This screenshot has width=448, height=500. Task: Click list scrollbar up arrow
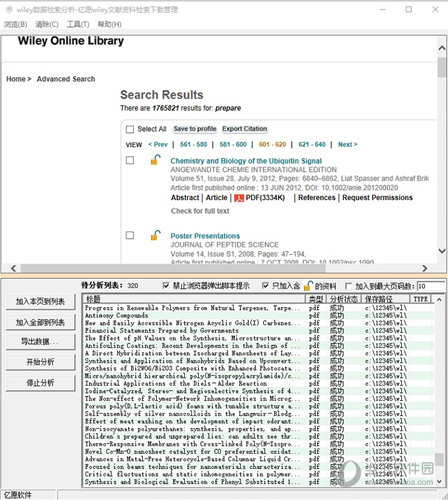coord(439,300)
